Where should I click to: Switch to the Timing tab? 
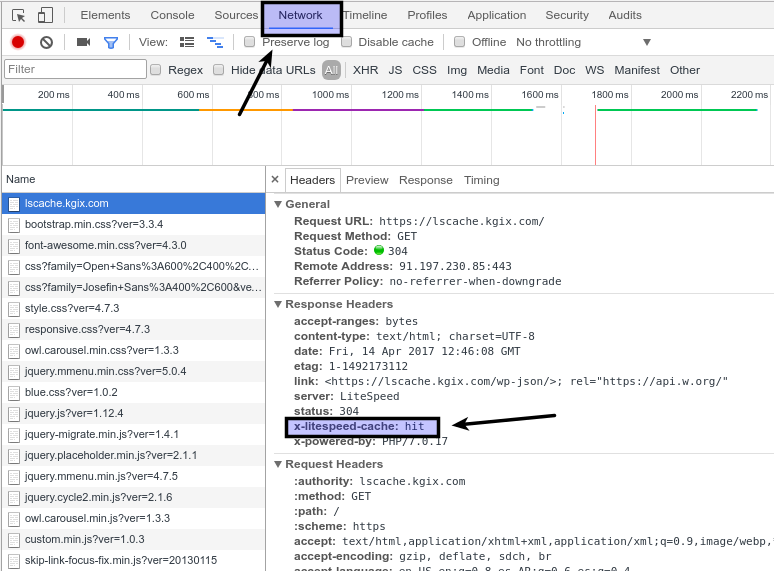tap(481, 180)
